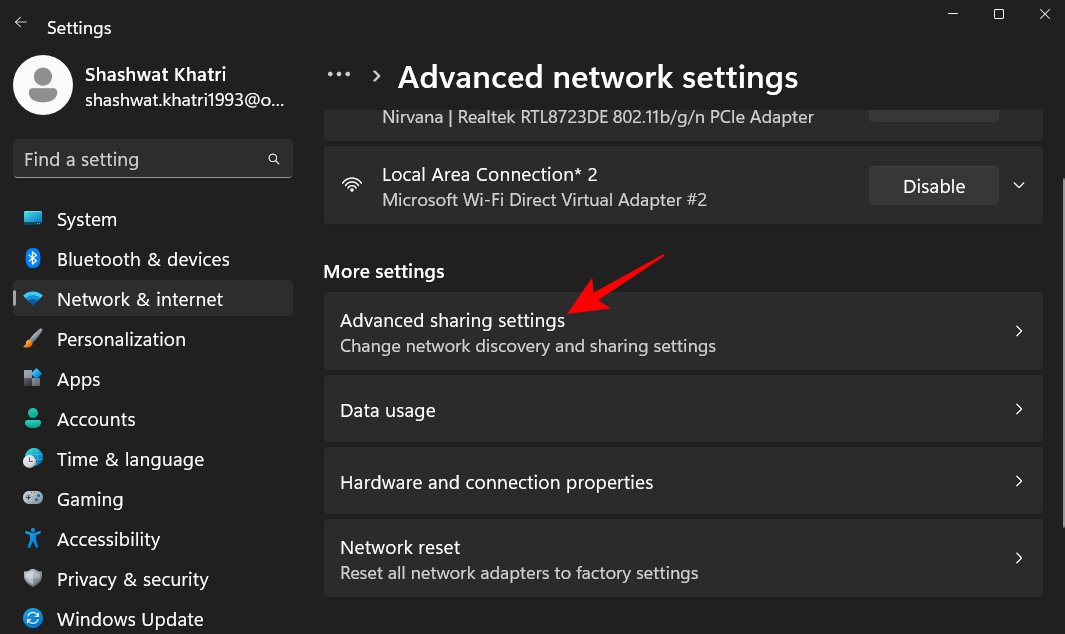
Task: Expand the Local Area Connection* 2 adapter details
Action: pyautogui.click(x=1018, y=185)
